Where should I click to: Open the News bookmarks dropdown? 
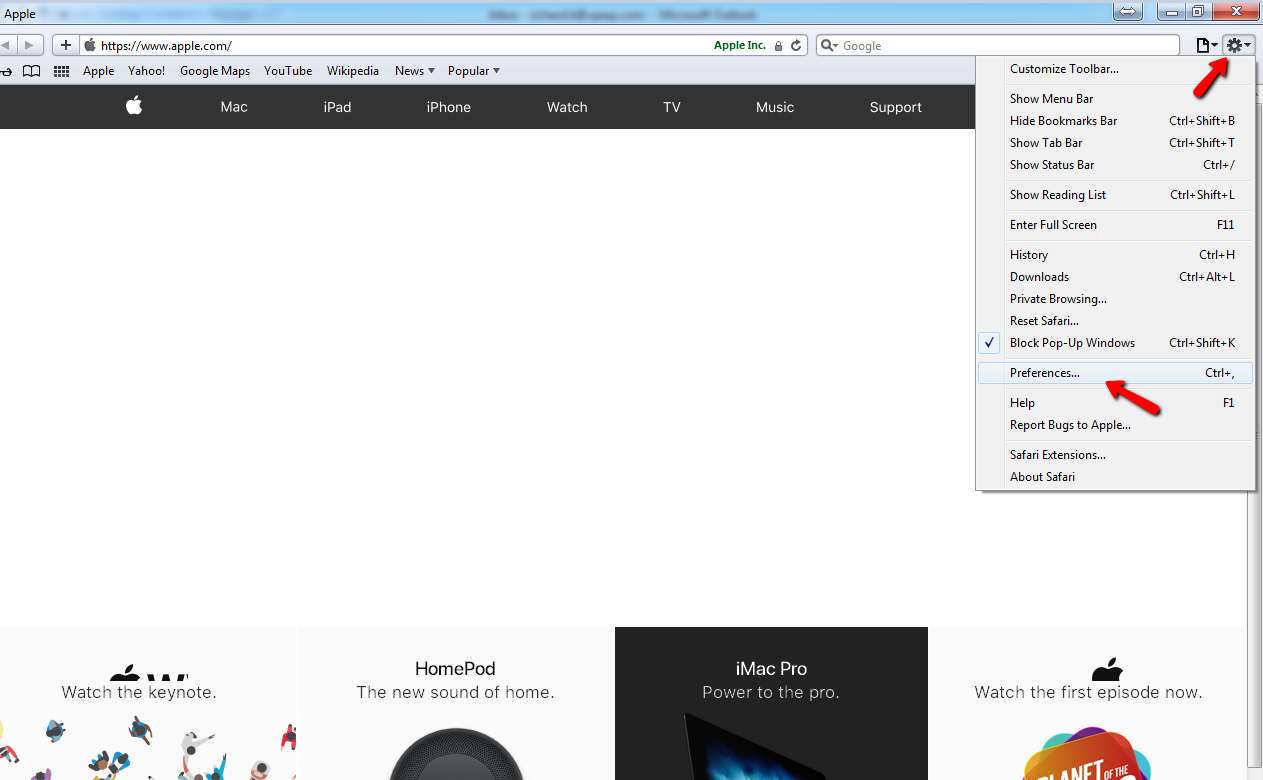point(415,71)
